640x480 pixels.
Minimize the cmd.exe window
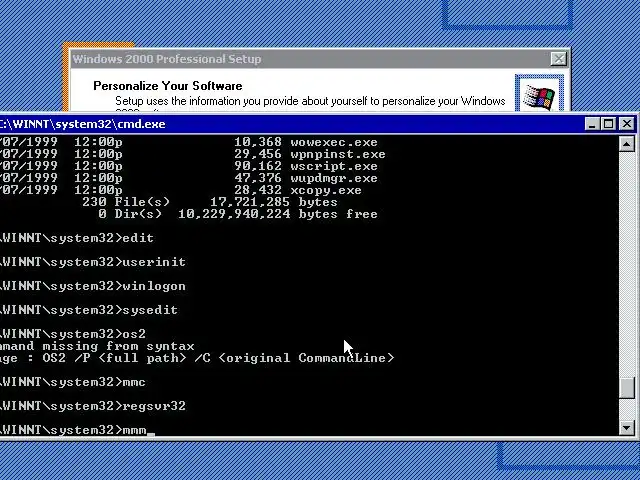click(592, 124)
